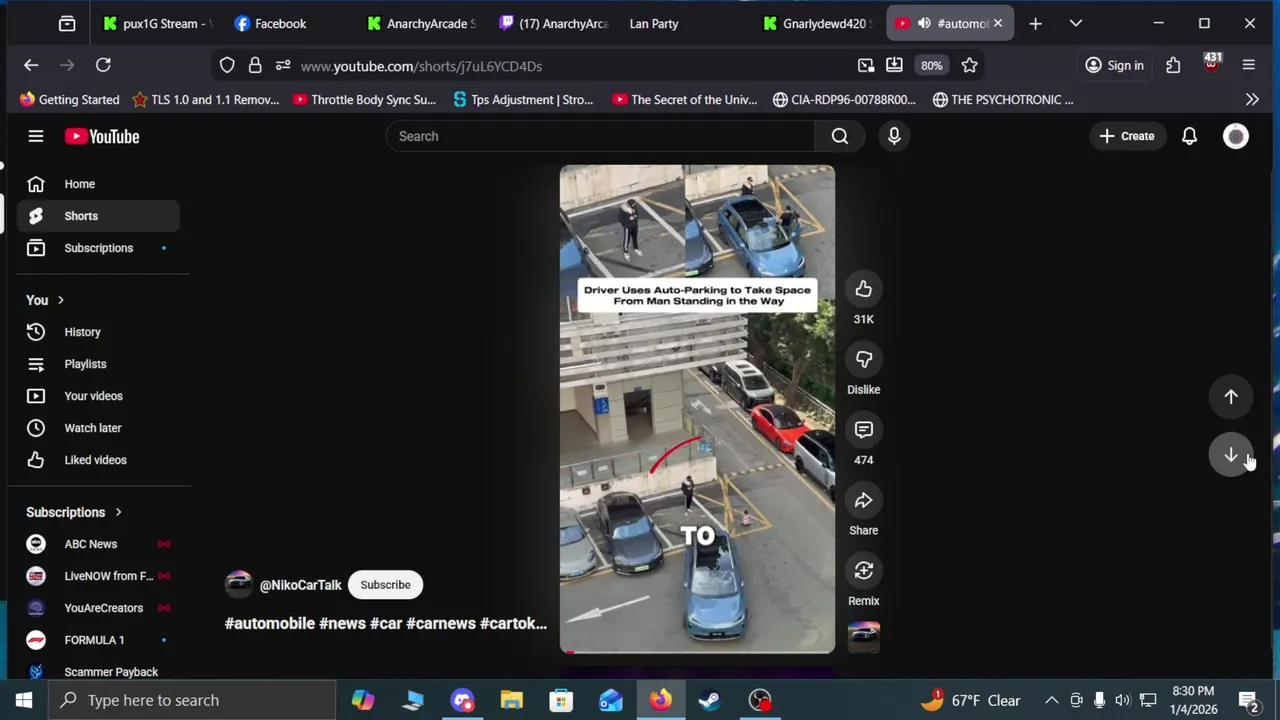Screen dimensions: 1280x720
Task: Open the sound track thumbnail below Remix
Action: 863,638
